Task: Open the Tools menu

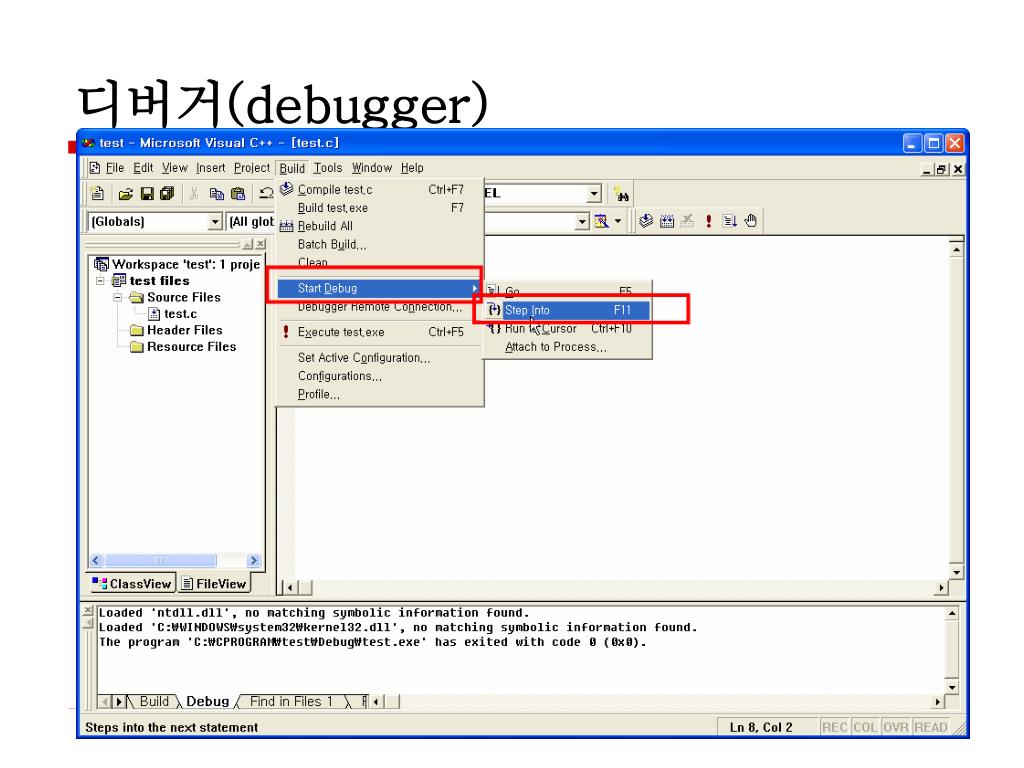Action: 327,168
